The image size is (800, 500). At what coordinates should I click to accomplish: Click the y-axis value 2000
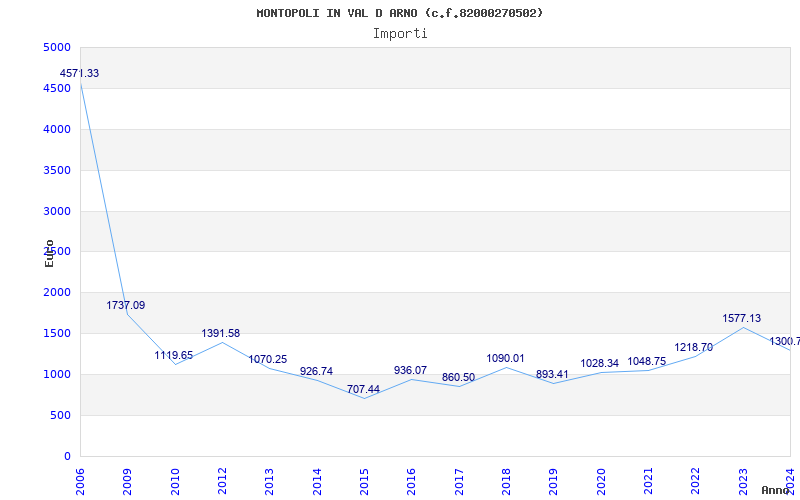57,292
